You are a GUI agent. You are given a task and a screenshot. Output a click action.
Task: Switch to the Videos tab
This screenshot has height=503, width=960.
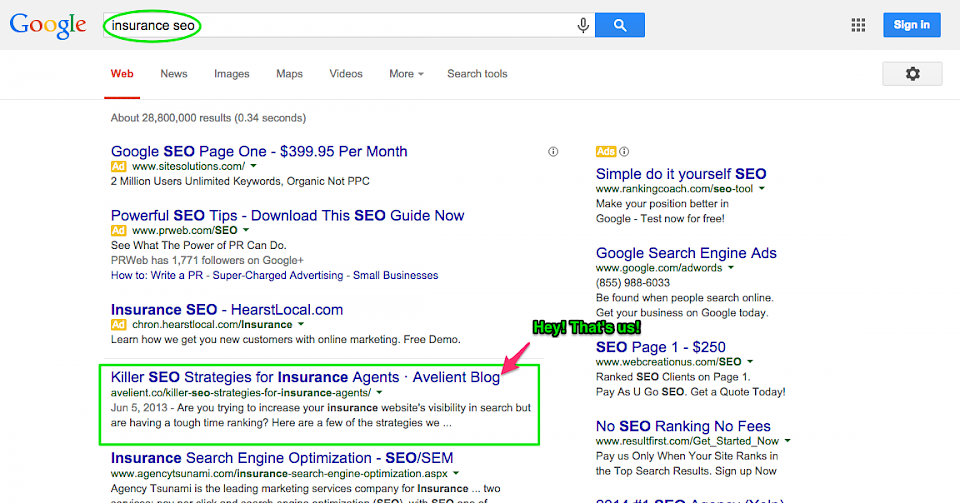(x=346, y=73)
